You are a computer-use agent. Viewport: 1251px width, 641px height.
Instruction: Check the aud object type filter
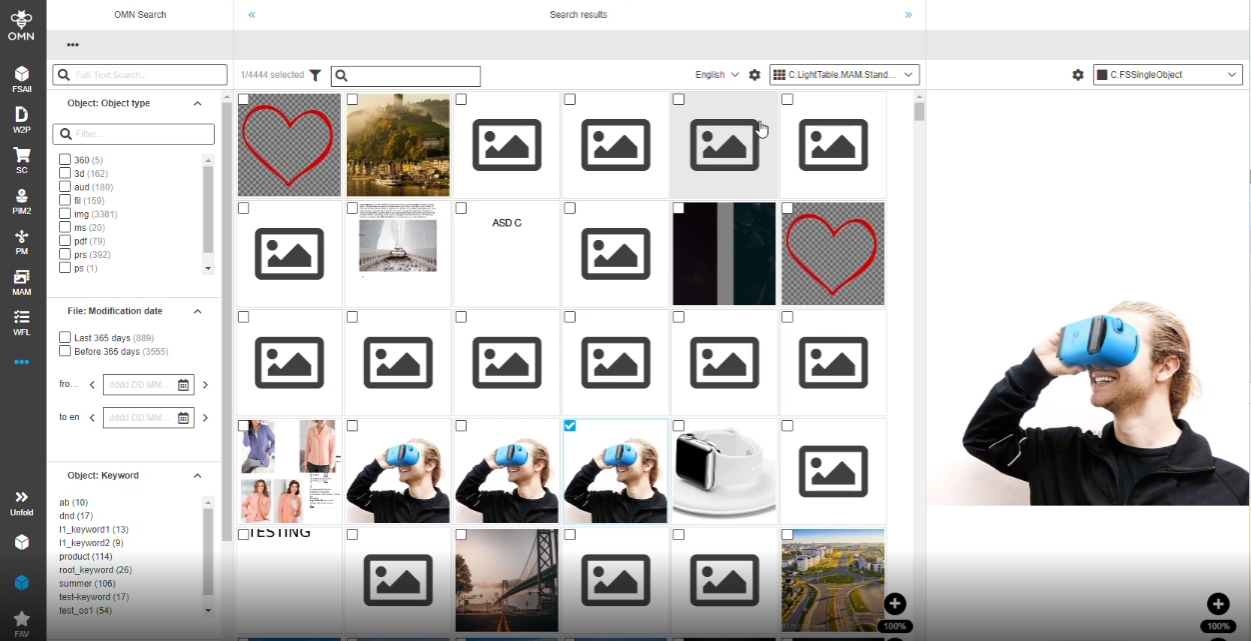click(65, 187)
